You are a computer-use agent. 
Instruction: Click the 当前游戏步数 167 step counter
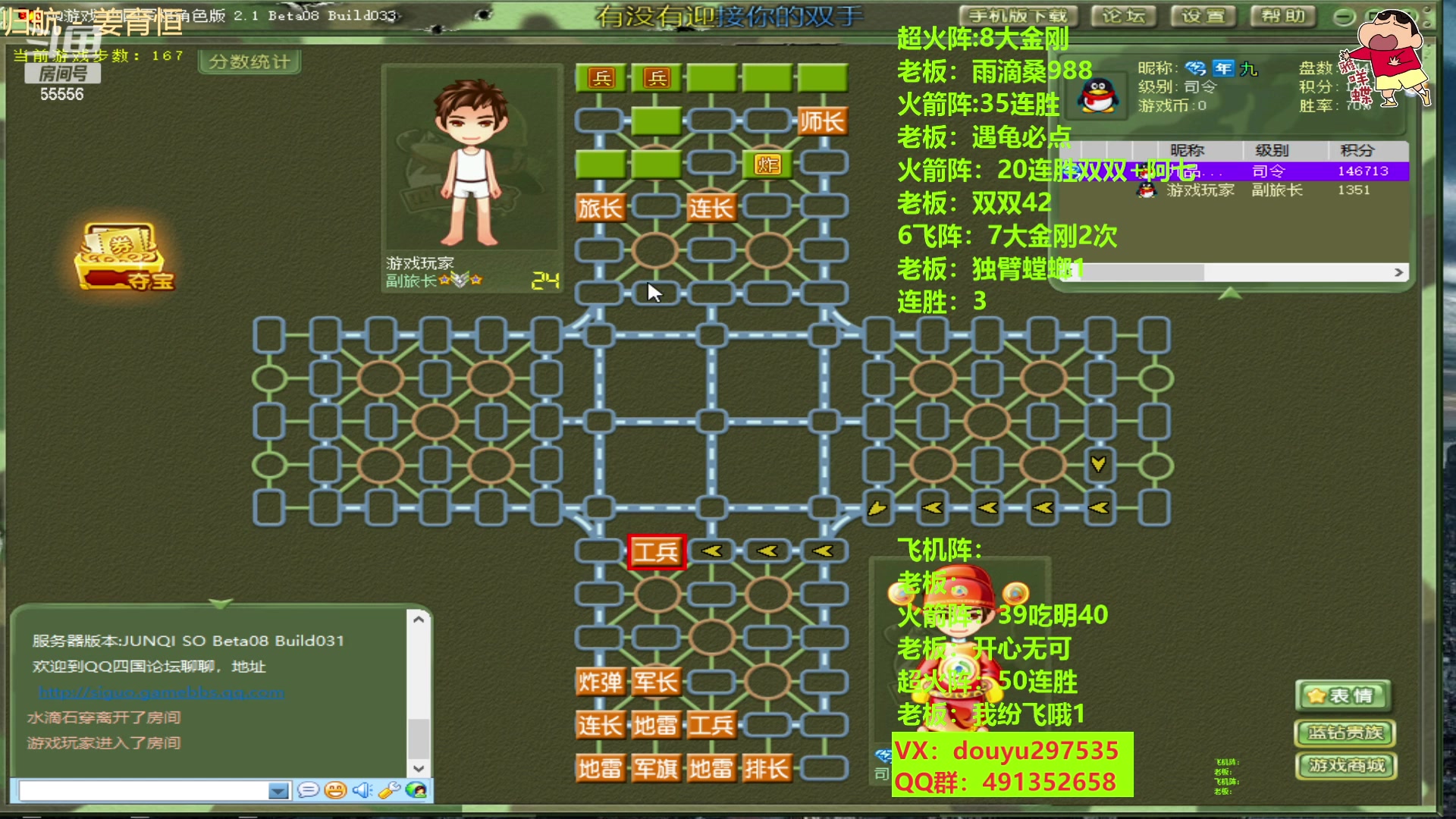(x=99, y=55)
